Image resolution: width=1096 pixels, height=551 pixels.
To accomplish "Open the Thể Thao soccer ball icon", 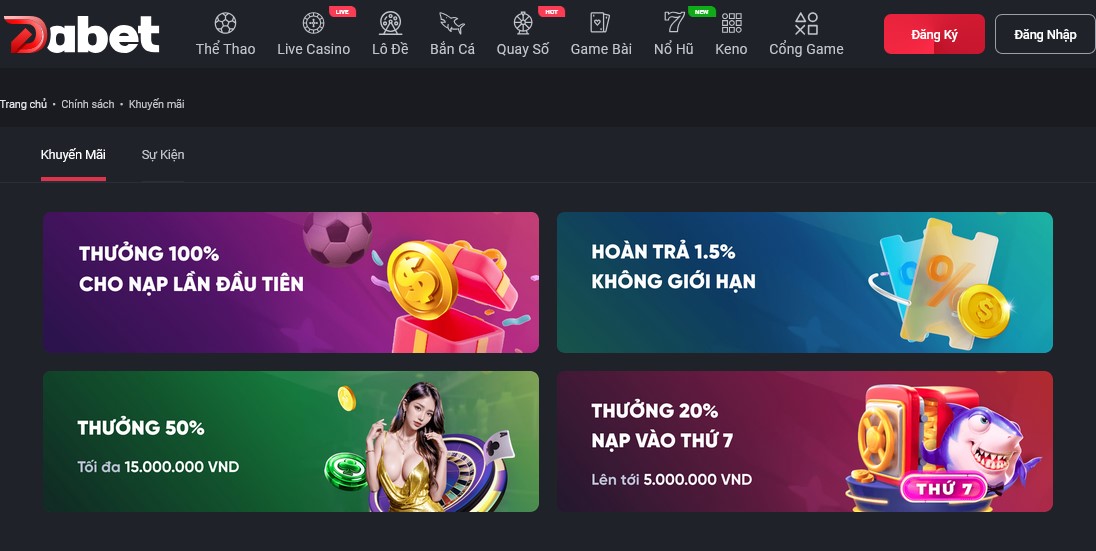I will 225,23.
